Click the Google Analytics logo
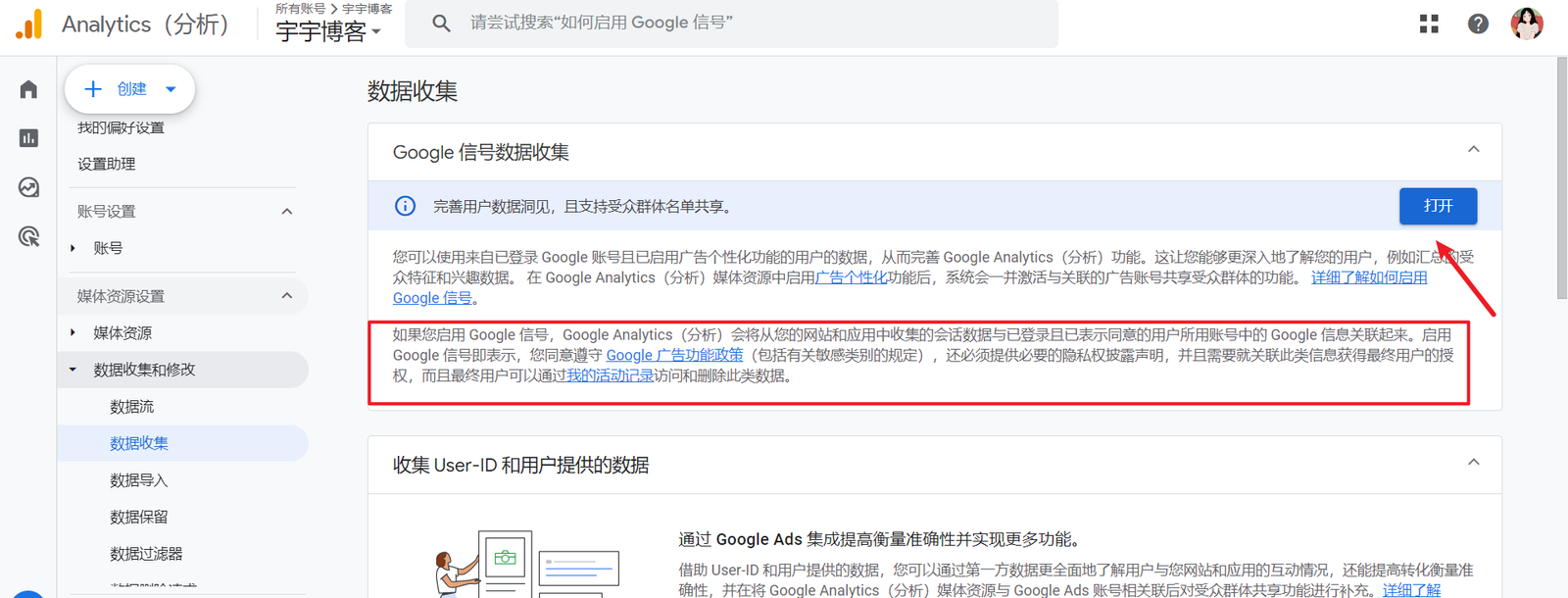 (29, 25)
